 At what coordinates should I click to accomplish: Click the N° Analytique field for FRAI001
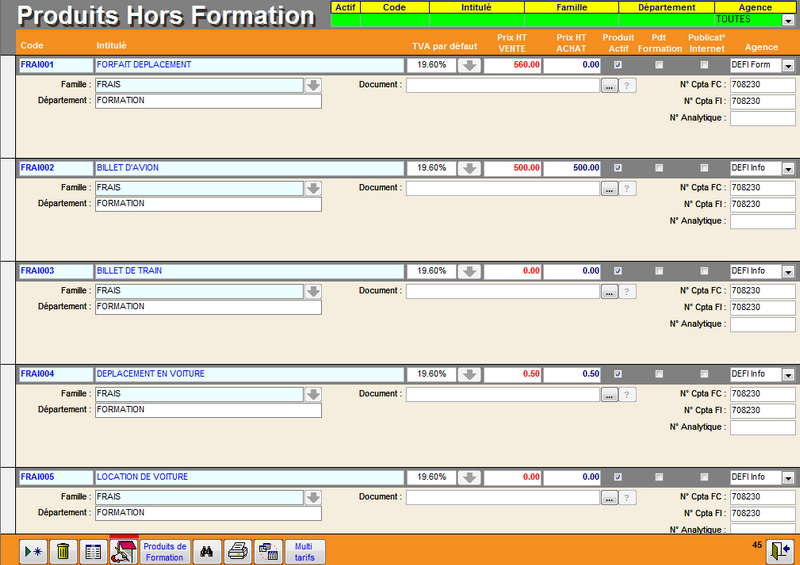coord(762,118)
